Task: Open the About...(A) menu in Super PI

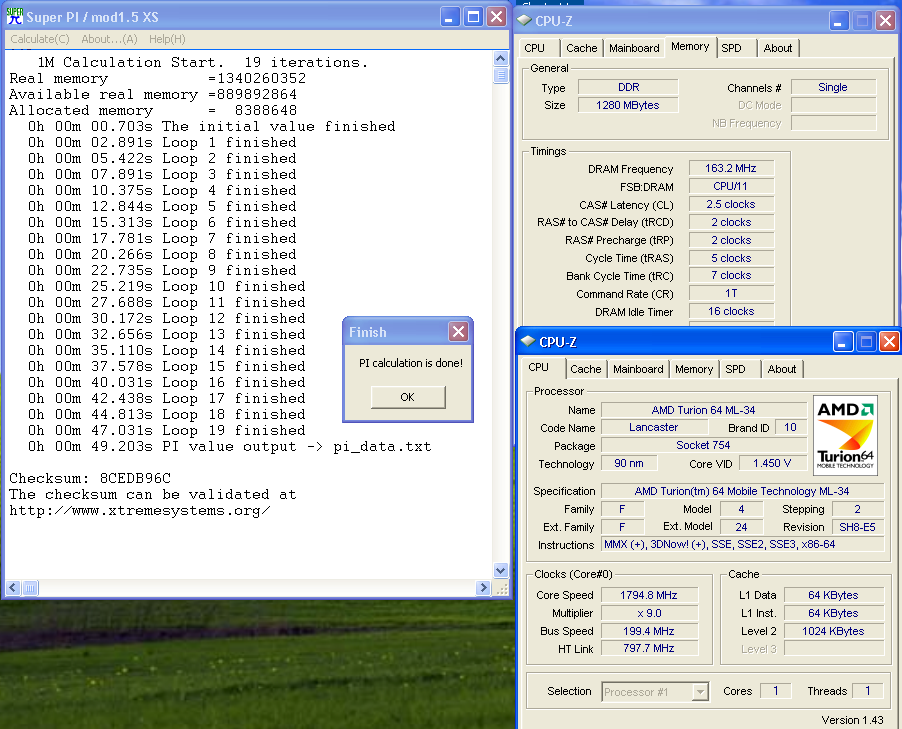Action: (x=109, y=39)
